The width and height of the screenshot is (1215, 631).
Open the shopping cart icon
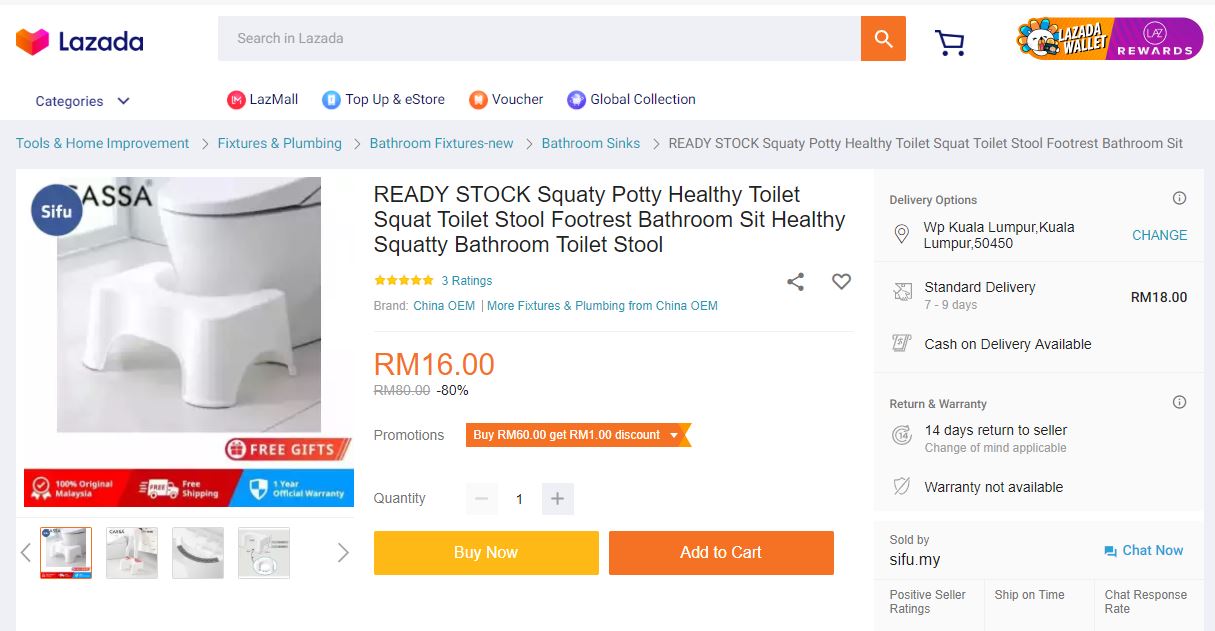pyautogui.click(x=949, y=42)
